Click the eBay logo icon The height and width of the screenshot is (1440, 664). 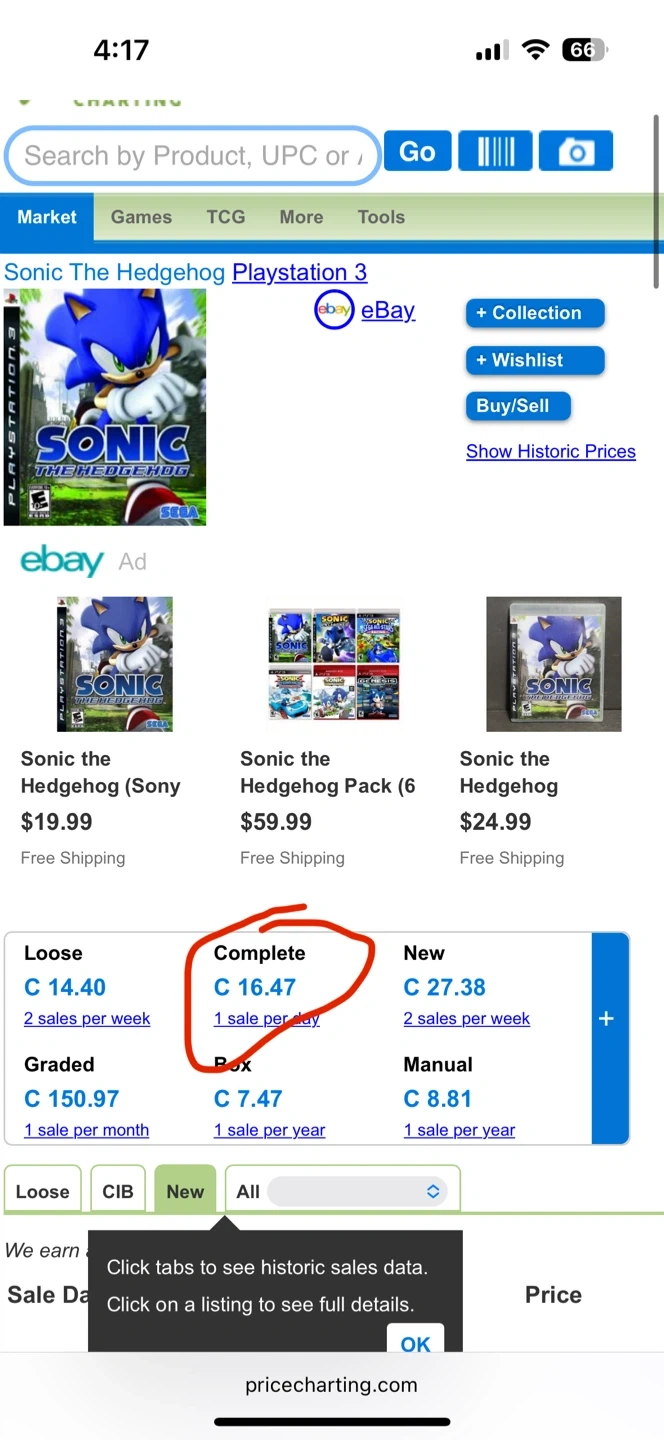334,310
